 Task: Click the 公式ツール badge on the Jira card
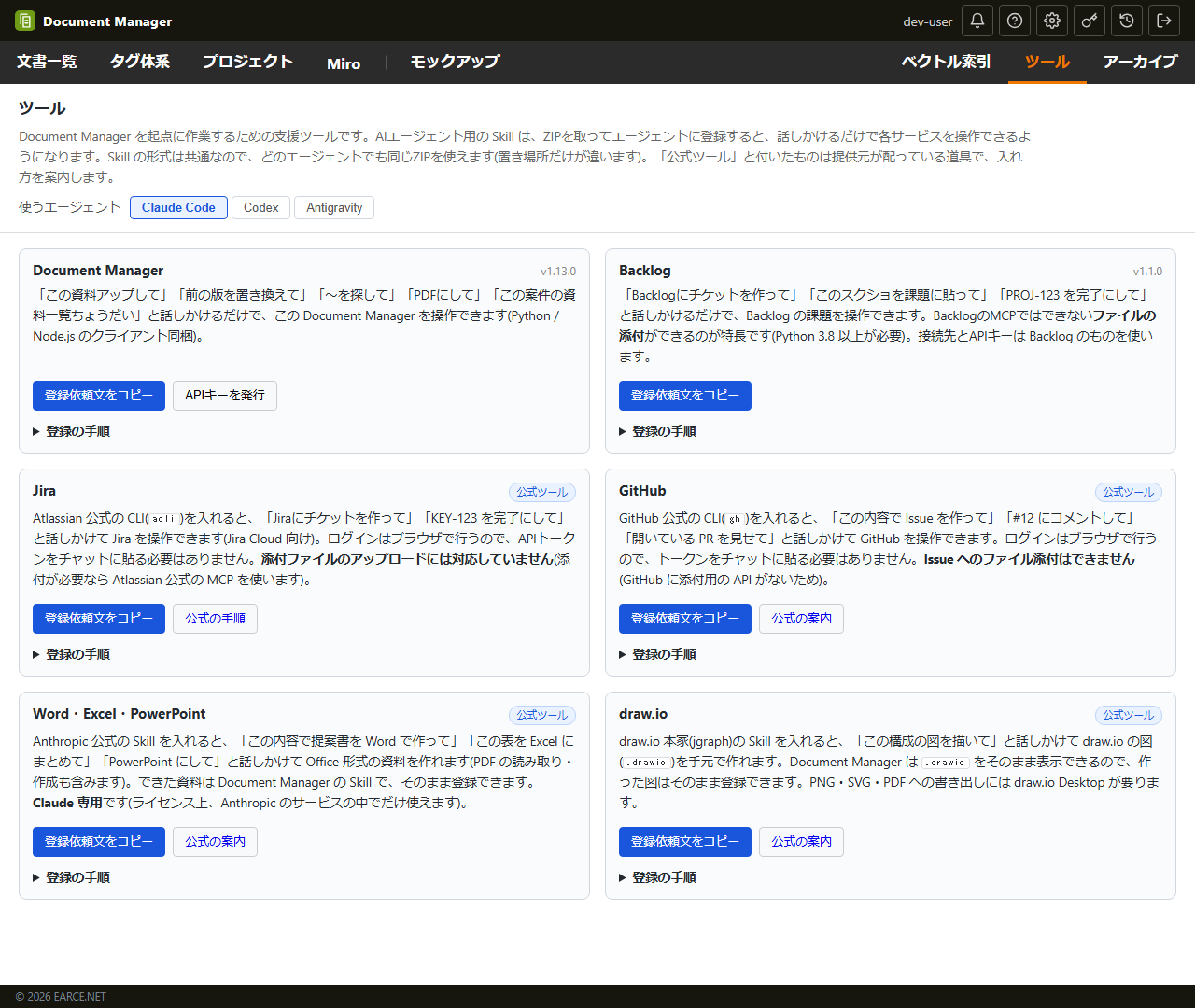pyautogui.click(x=542, y=492)
